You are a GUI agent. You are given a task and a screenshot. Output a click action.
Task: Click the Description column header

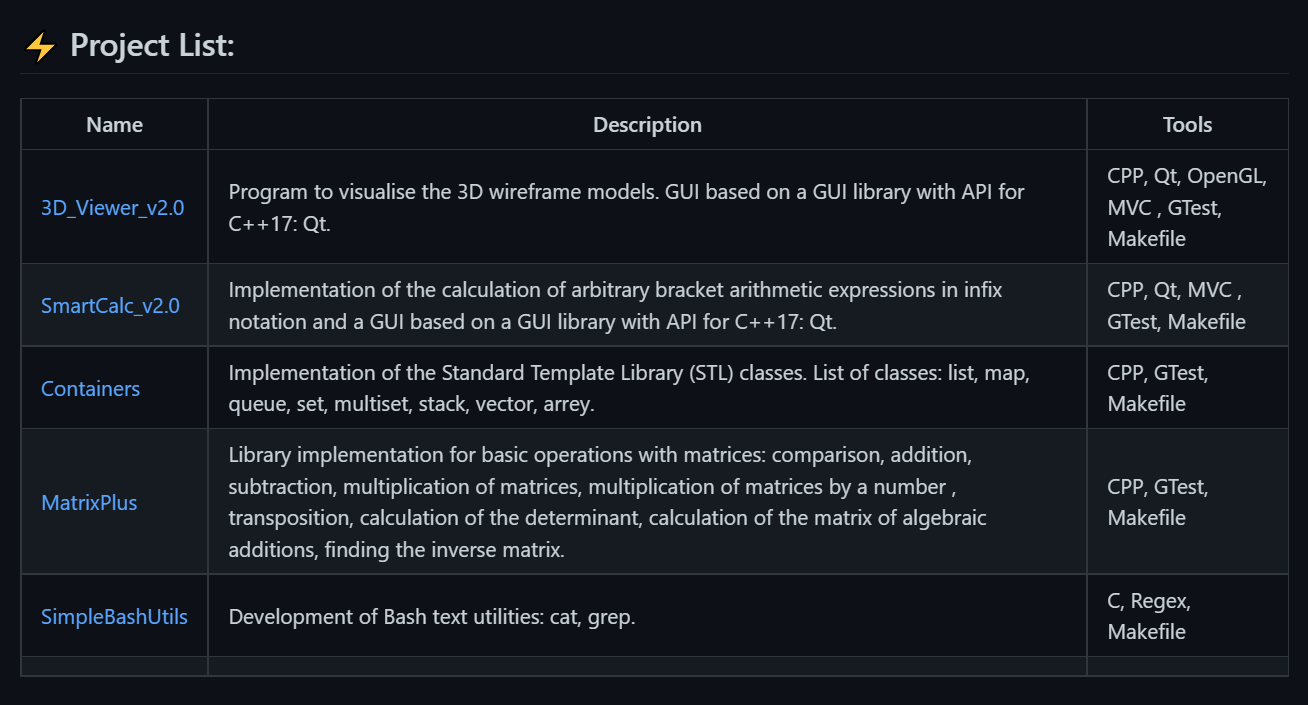pos(647,125)
